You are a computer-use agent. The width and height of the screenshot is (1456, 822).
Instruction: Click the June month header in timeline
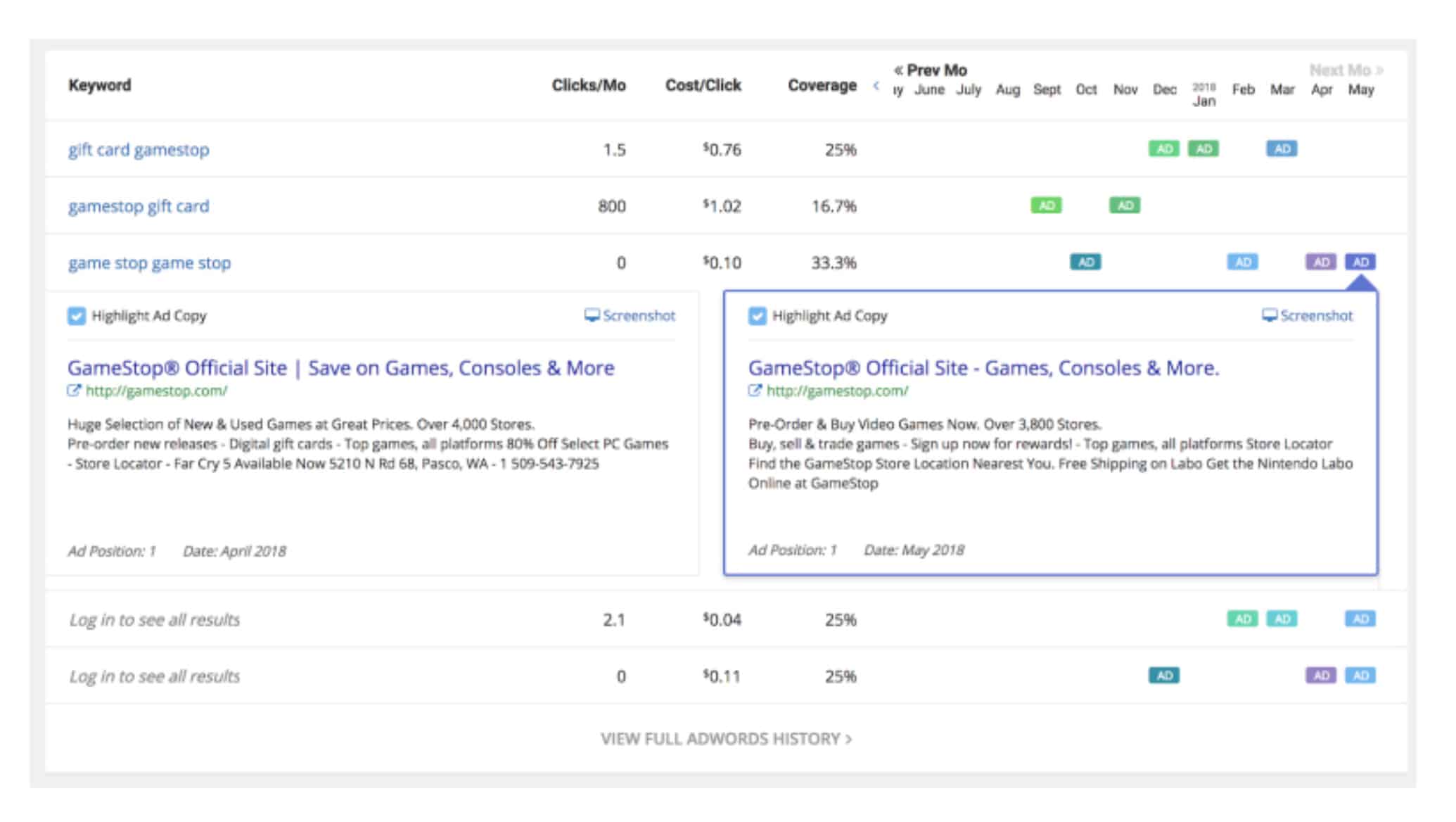tap(929, 89)
